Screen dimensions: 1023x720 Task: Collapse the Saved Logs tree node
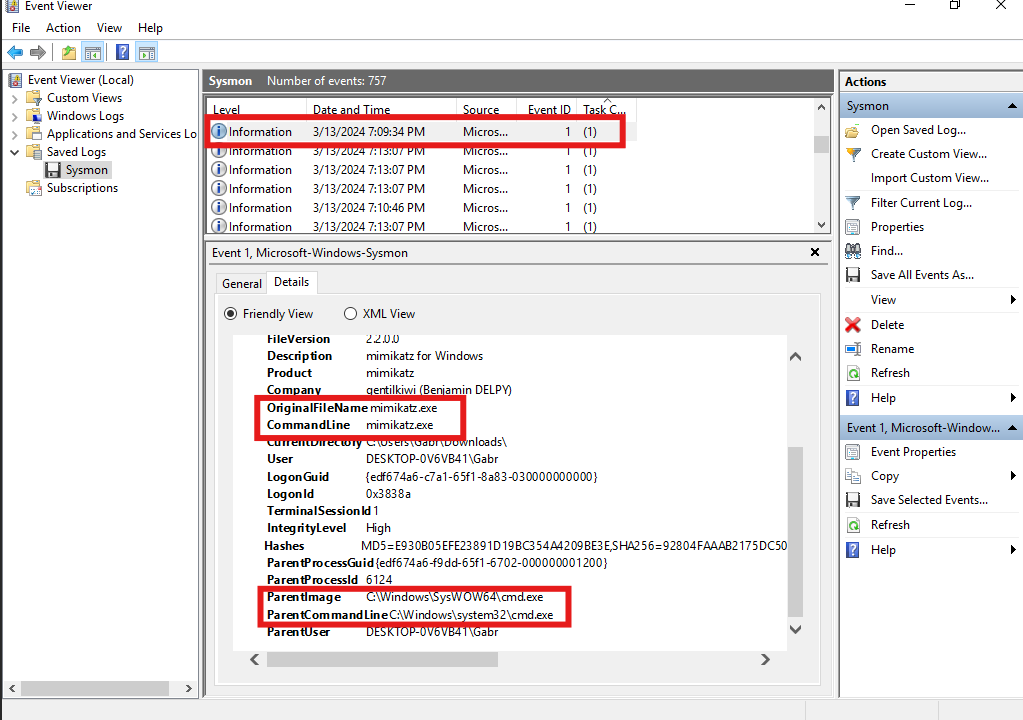14,153
